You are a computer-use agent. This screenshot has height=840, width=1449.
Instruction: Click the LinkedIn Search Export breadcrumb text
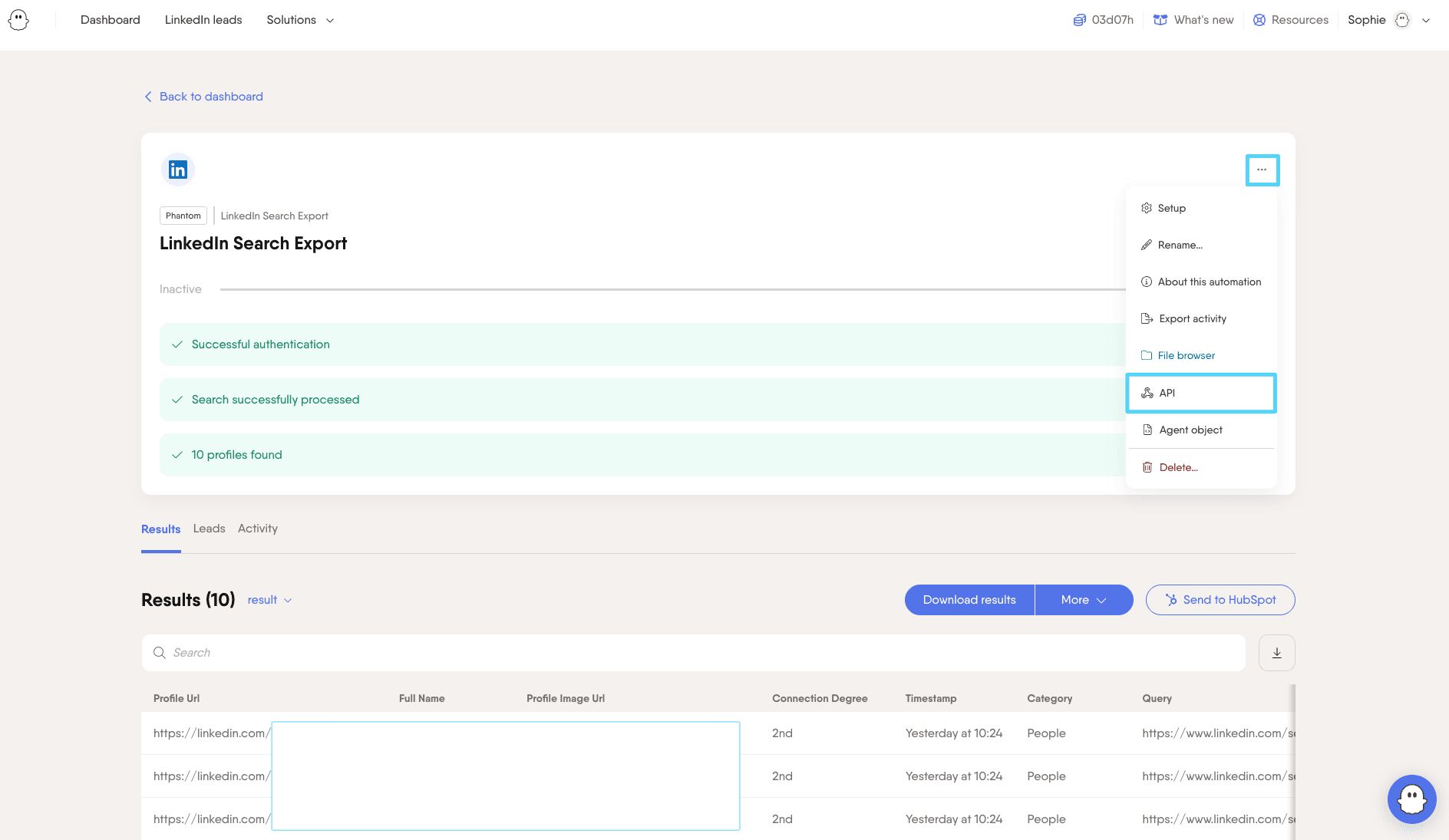point(274,216)
